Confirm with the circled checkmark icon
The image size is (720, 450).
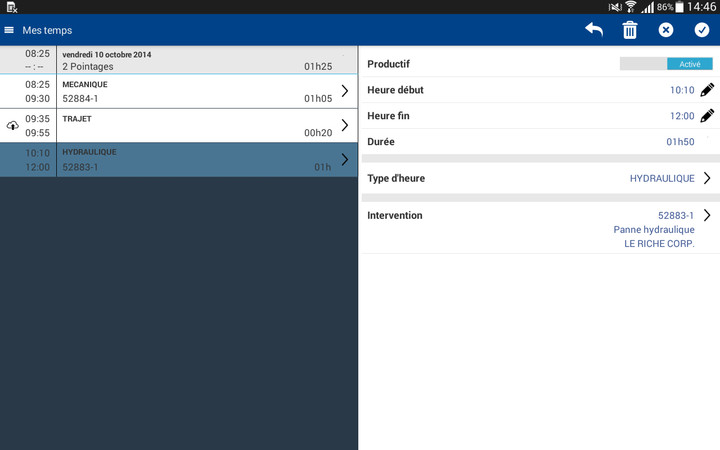[x=702, y=30]
